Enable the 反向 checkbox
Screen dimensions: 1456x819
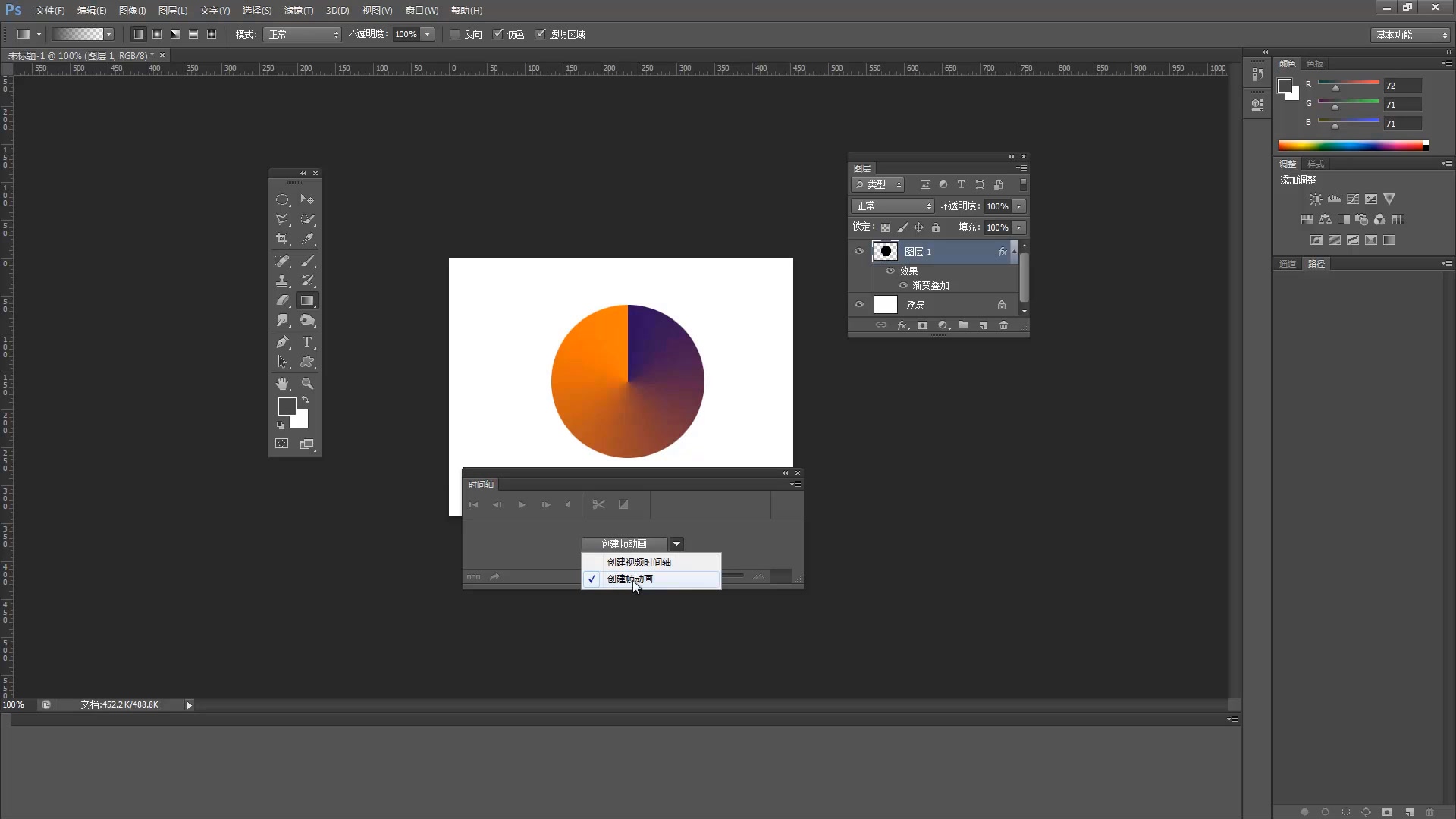[455, 34]
